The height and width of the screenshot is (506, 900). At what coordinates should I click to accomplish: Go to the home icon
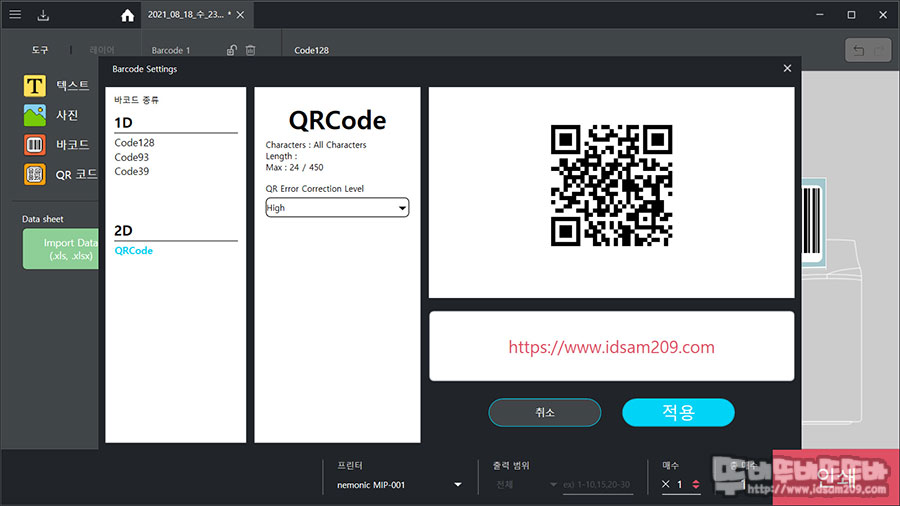tap(127, 15)
